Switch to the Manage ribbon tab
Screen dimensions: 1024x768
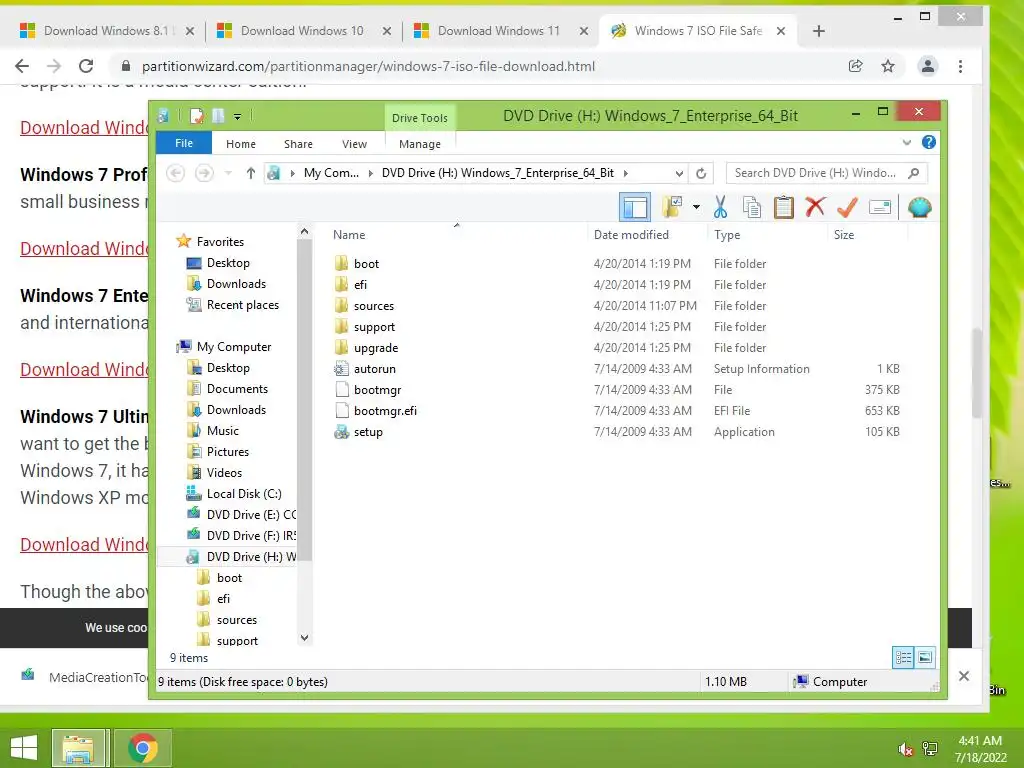(419, 144)
